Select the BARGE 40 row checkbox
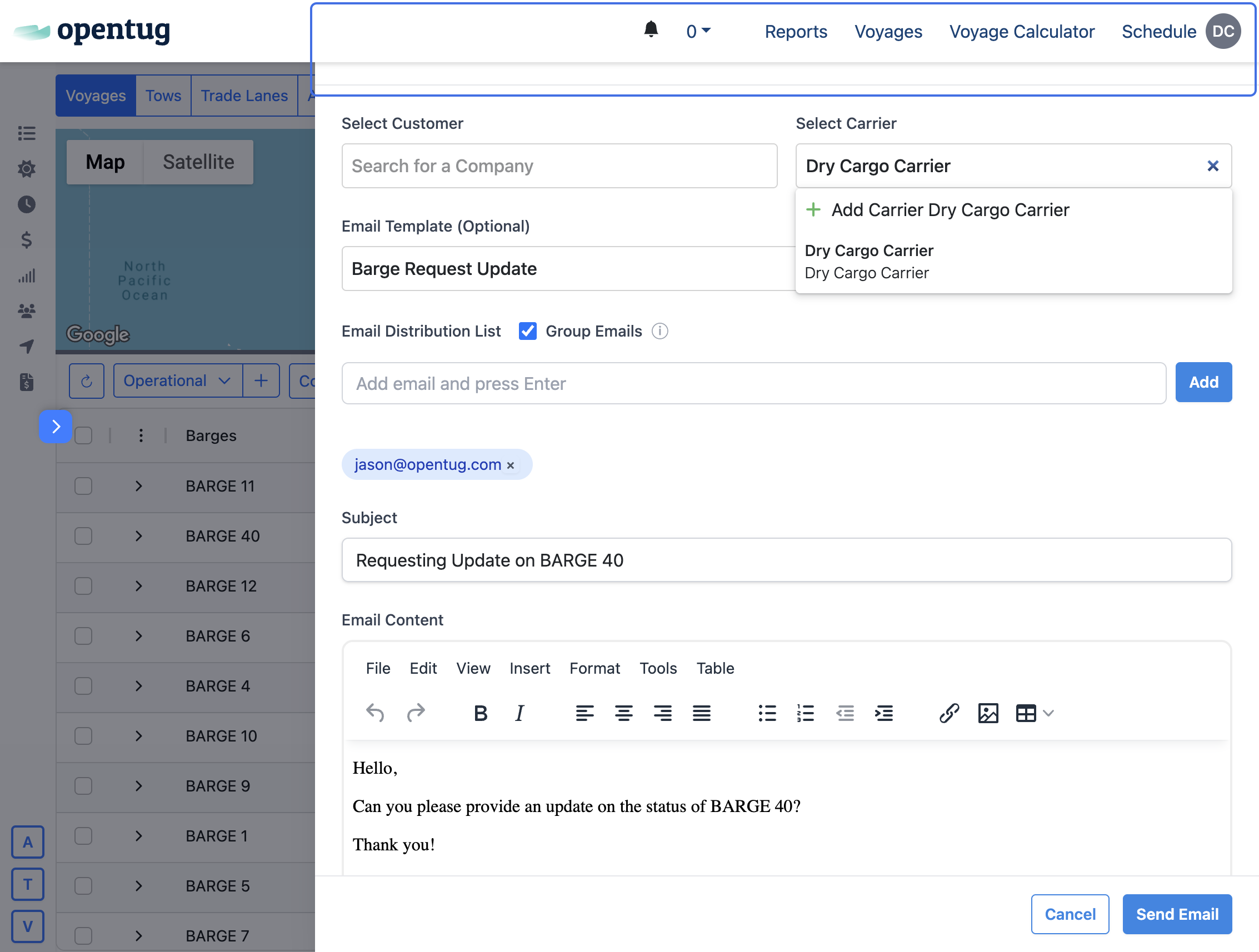Viewport: 1259px width, 952px height. click(84, 536)
